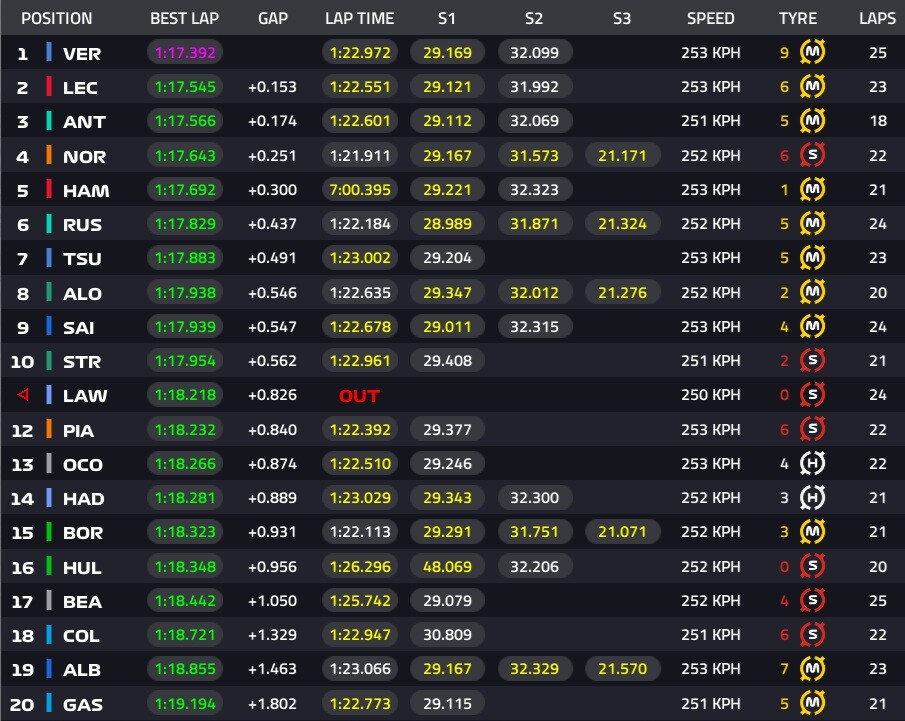
Task: Click the red OUT status in LAW's row
Action: tap(359, 395)
